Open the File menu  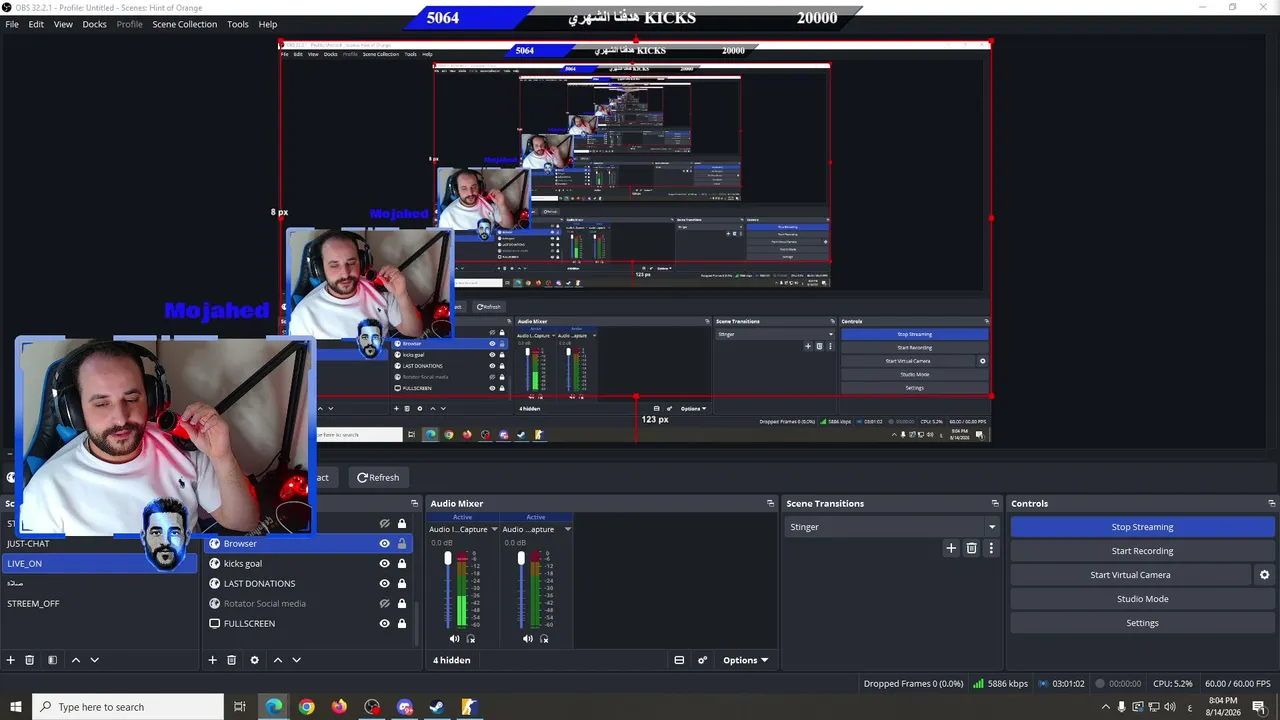(12, 24)
